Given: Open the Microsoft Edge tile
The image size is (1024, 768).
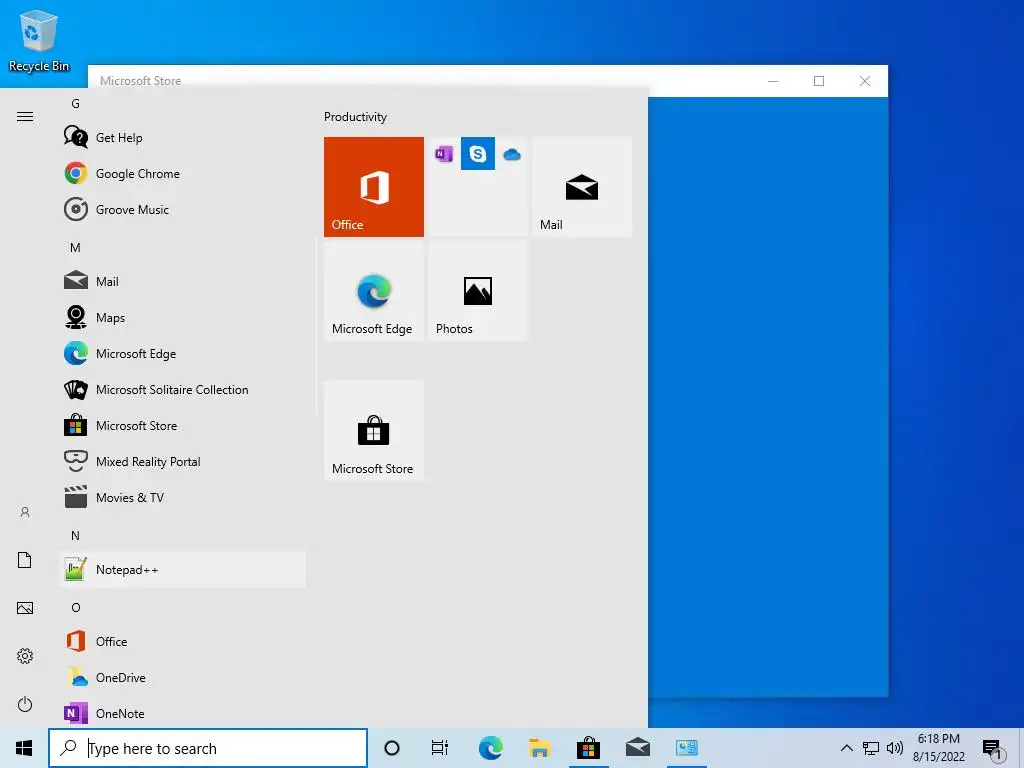Looking at the screenshot, I should [x=374, y=291].
